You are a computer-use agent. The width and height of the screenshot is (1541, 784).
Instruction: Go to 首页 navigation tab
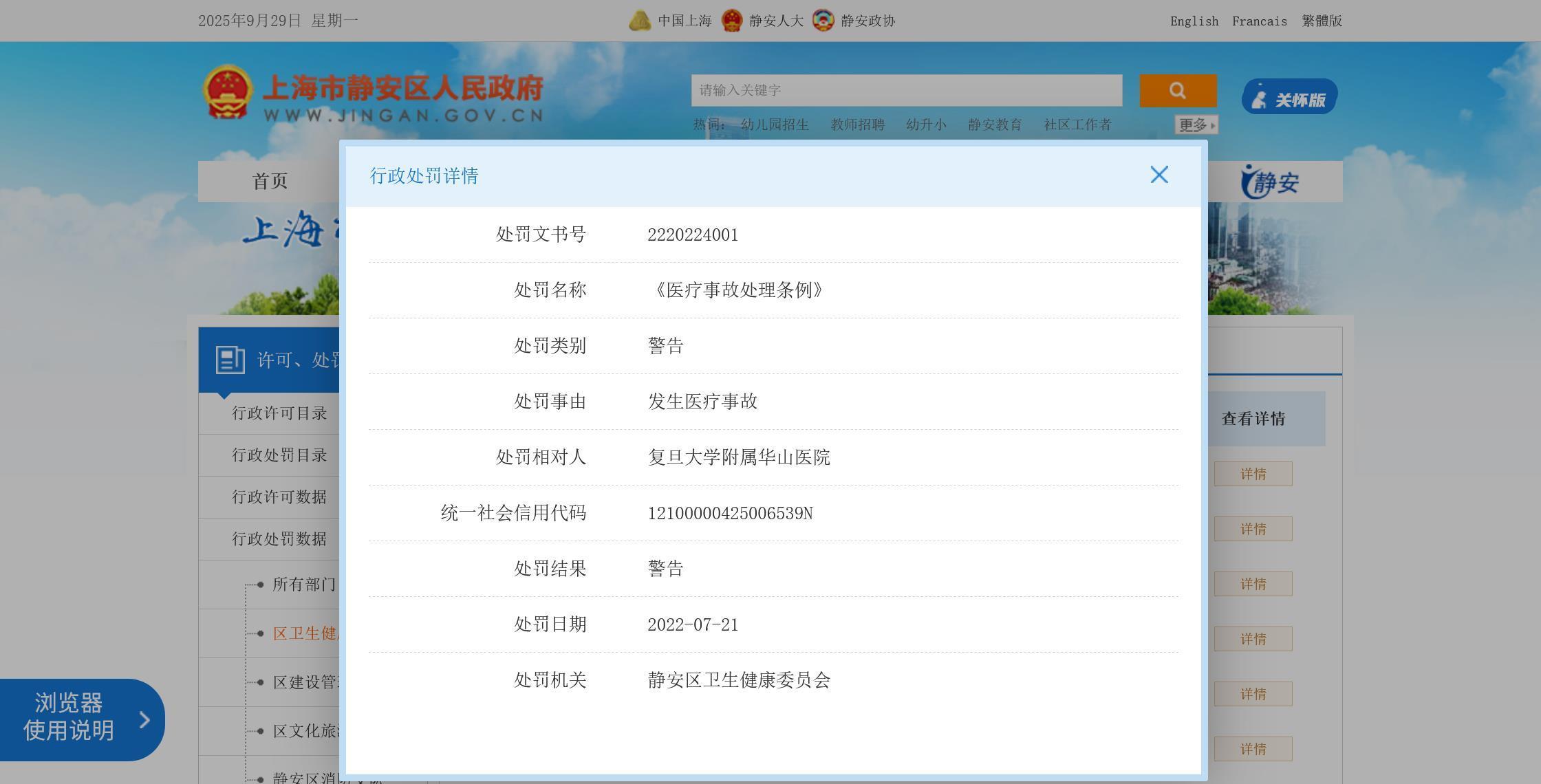pos(270,182)
